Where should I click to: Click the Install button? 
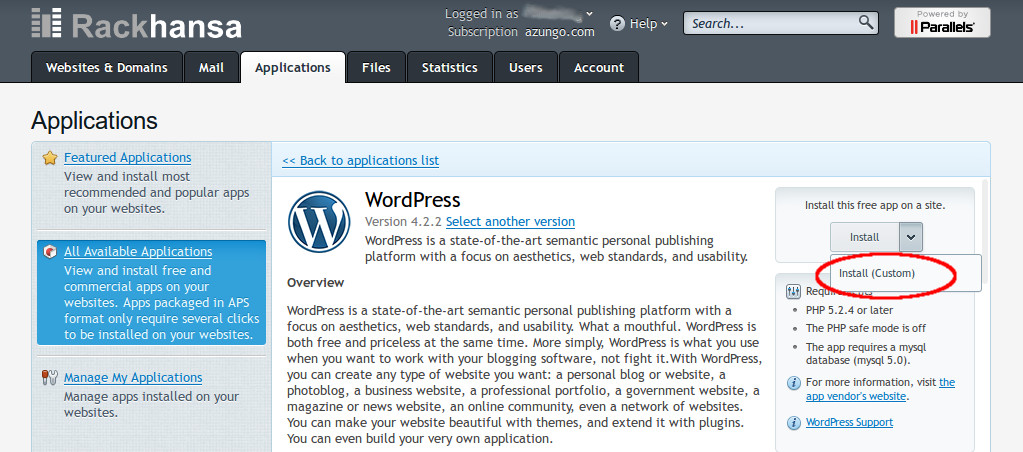[x=864, y=237]
